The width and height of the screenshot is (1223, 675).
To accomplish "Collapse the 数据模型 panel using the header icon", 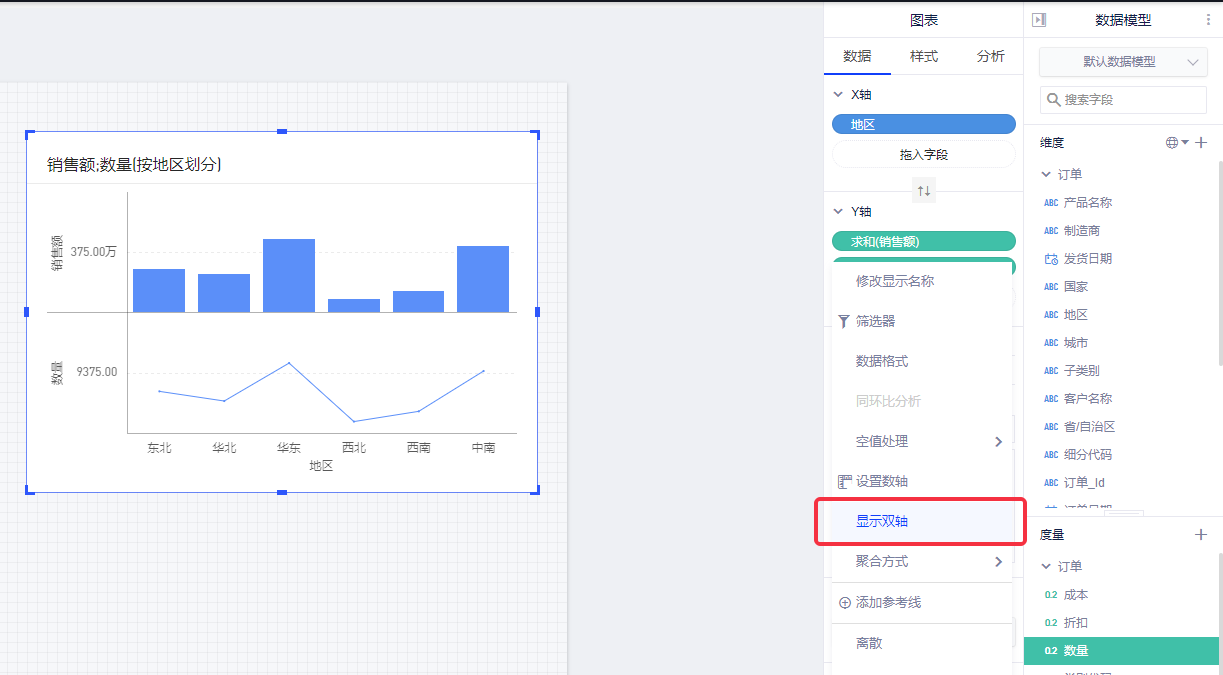I will pyautogui.click(x=1039, y=20).
